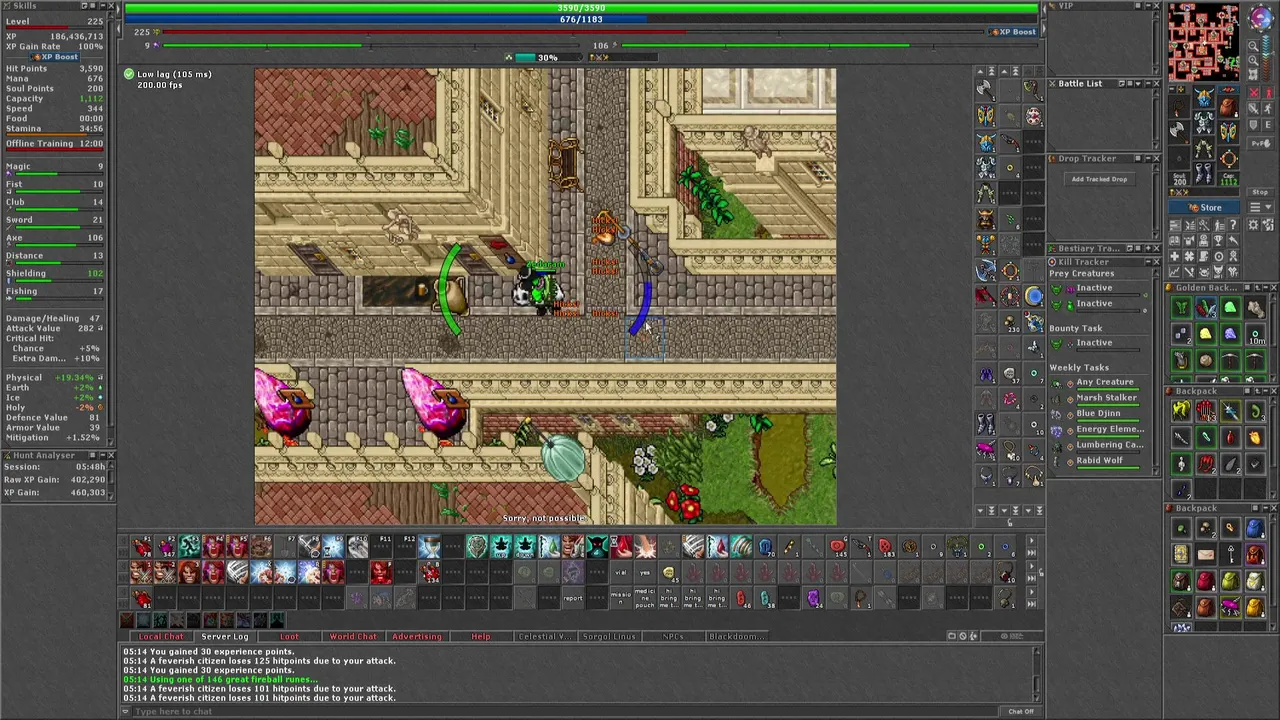Toggle chase opponent mode

(1269, 108)
